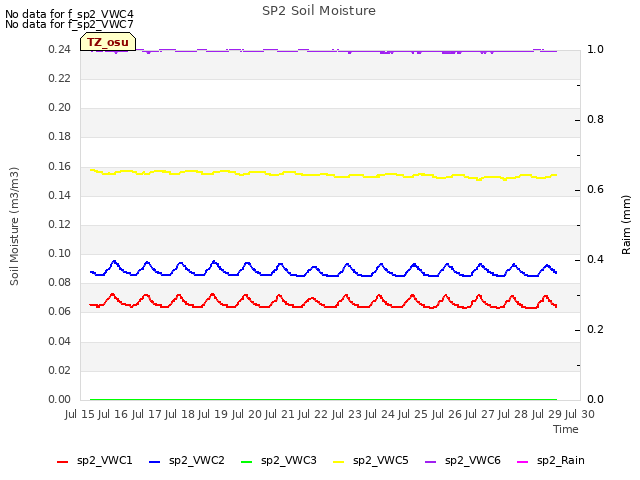Click the yellow sp2_VWC5 legend swatch

(338, 462)
